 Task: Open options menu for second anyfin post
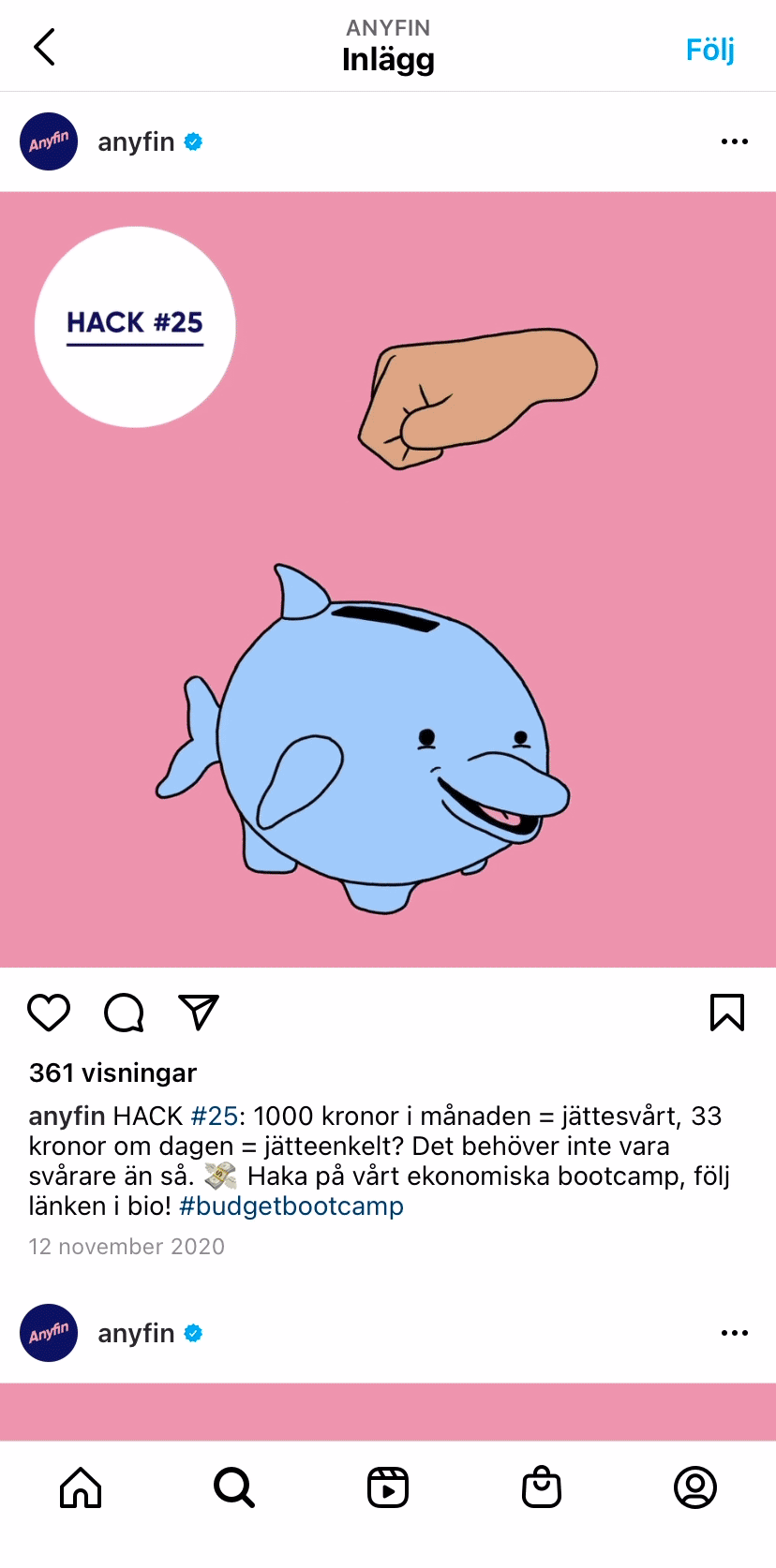tap(735, 1333)
